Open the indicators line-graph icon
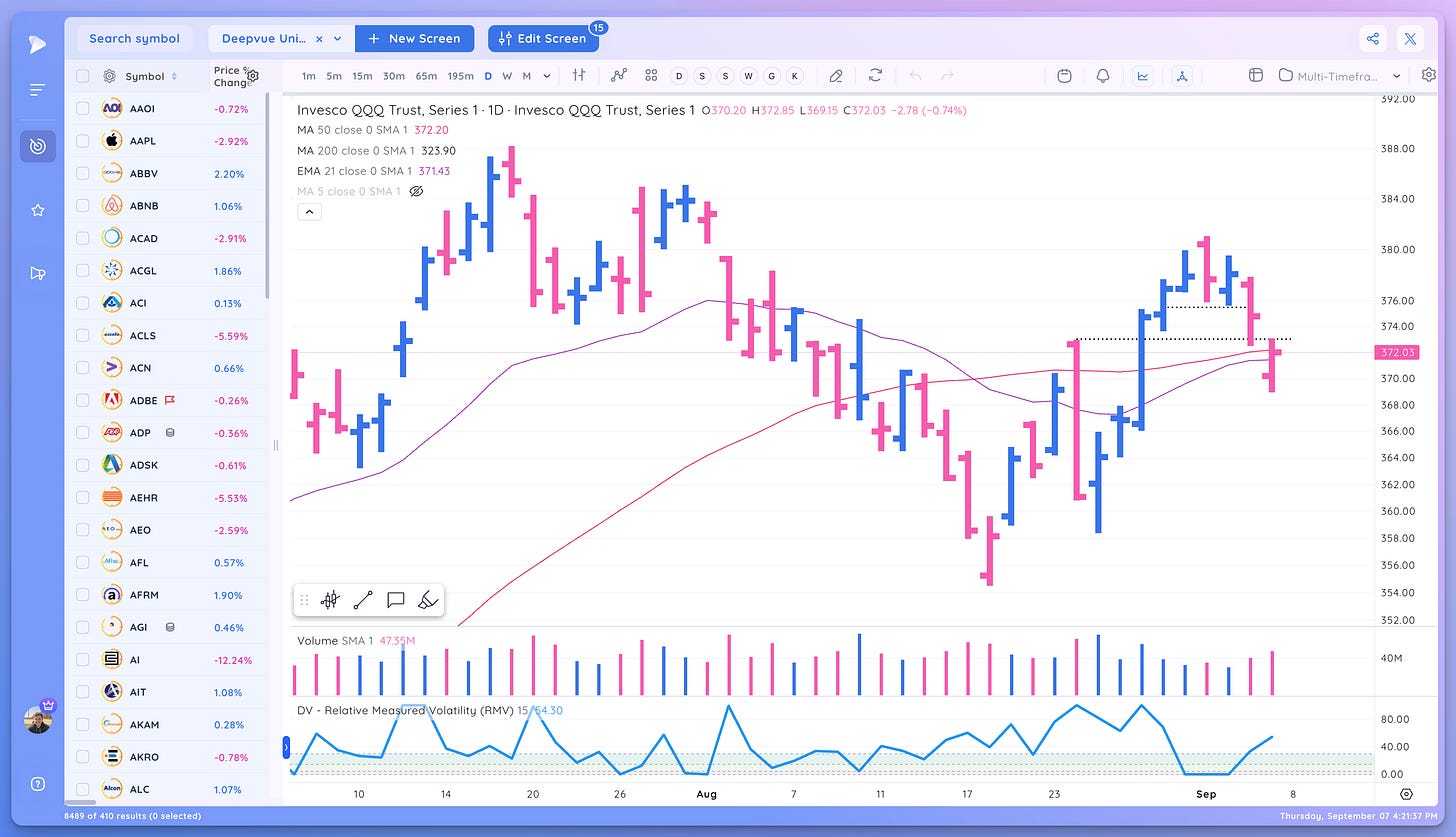This screenshot has height=837, width=1456. point(618,75)
